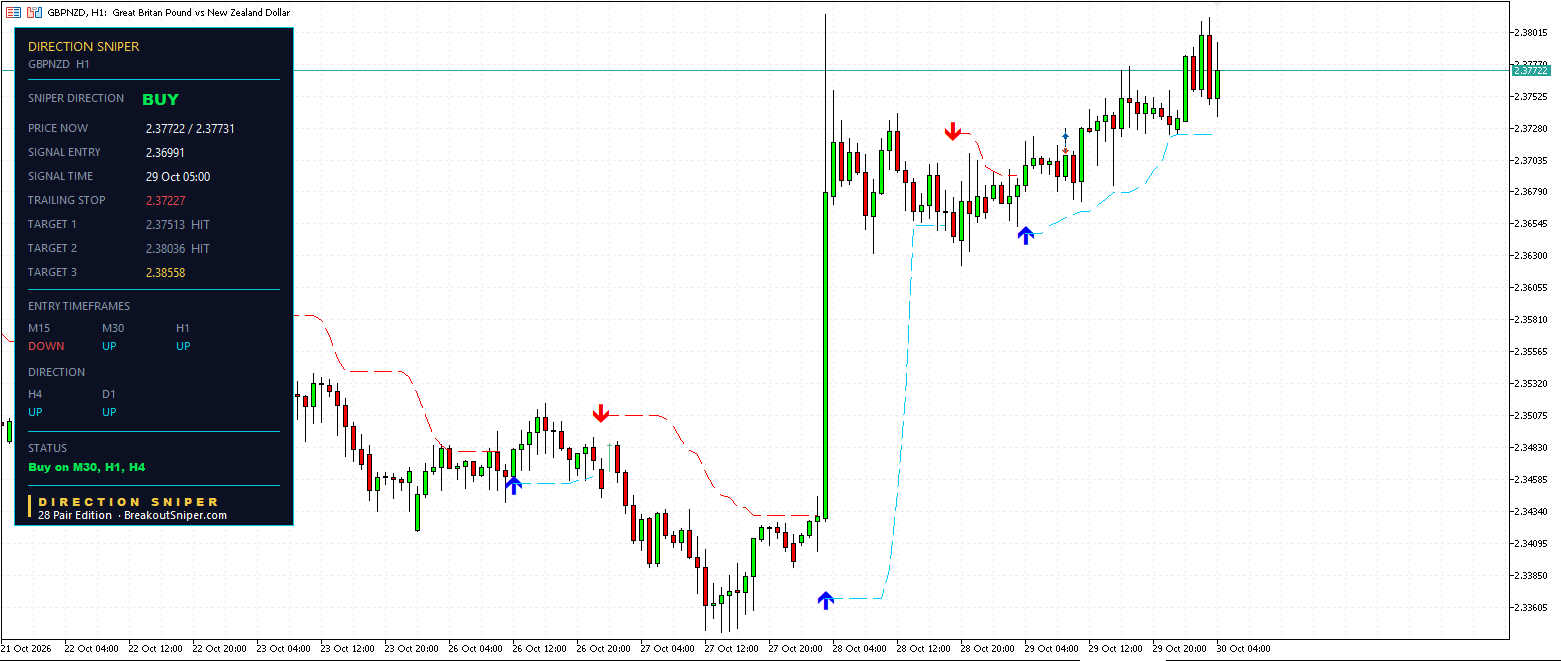
Task: Click the H4 direction label
Action: (x=35, y=394)
